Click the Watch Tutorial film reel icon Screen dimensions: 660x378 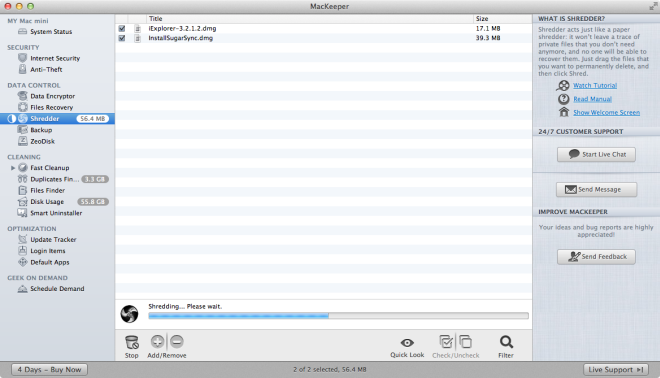click(x=563, y=85)
